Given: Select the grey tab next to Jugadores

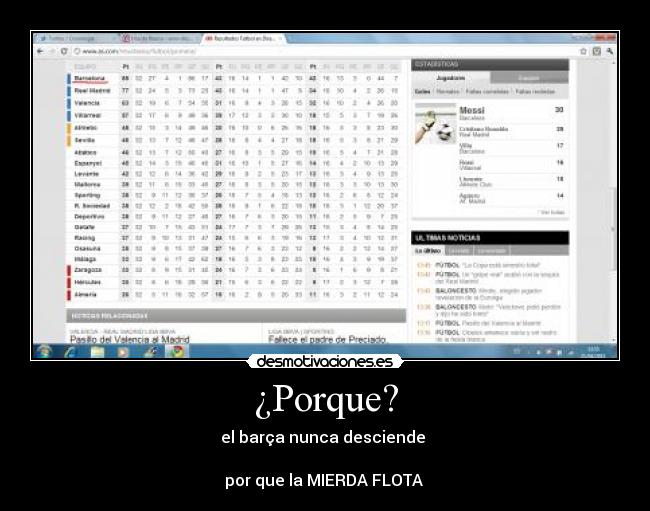Looking at the screenshot, I should pos(529,78).
